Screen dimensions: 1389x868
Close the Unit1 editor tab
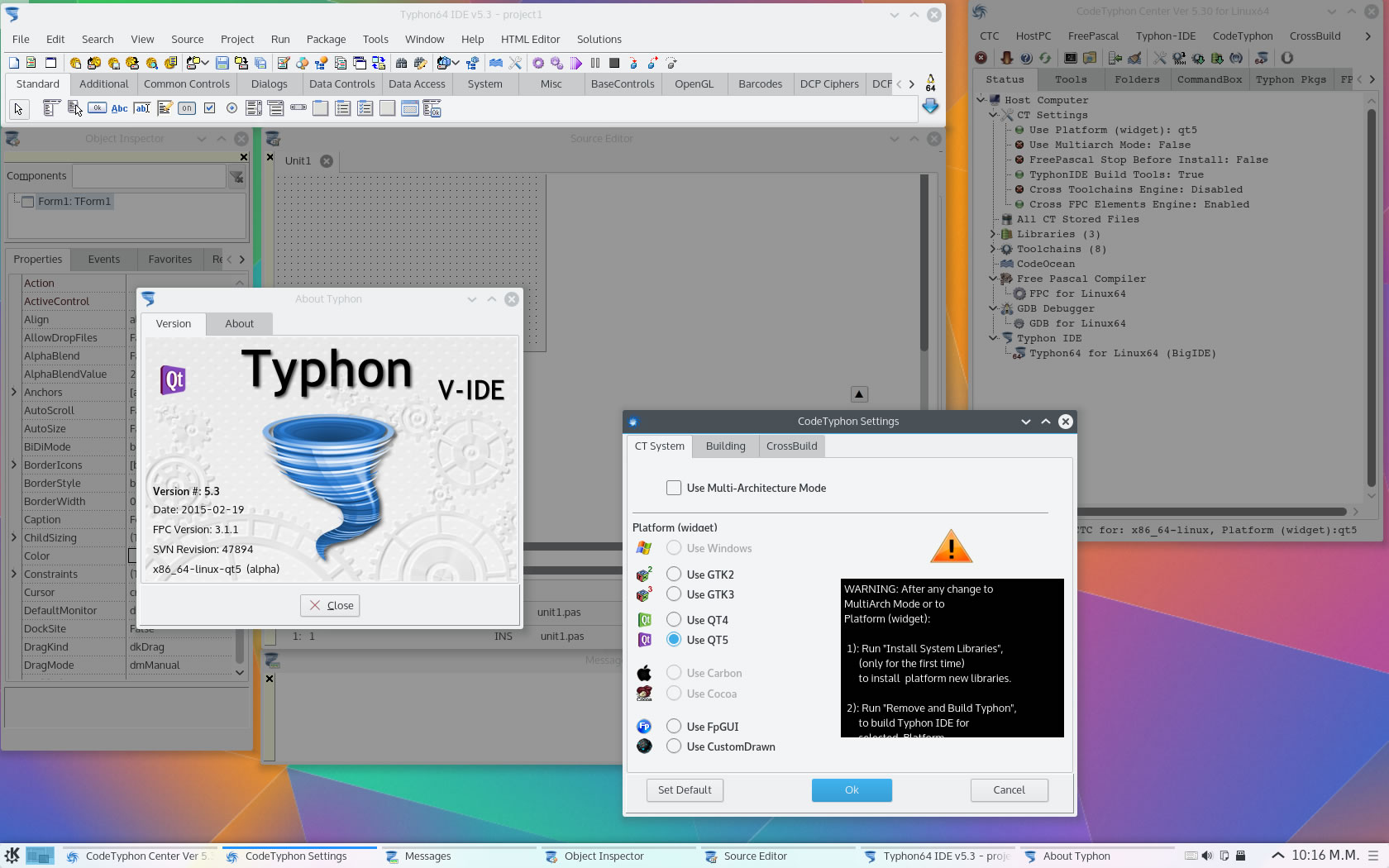click(327, 161)
